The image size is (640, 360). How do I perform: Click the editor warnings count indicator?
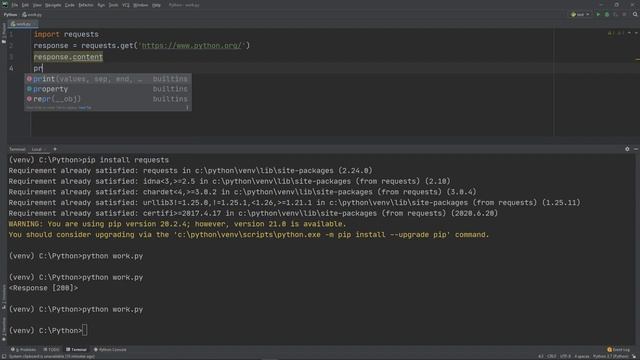[616, 33]
